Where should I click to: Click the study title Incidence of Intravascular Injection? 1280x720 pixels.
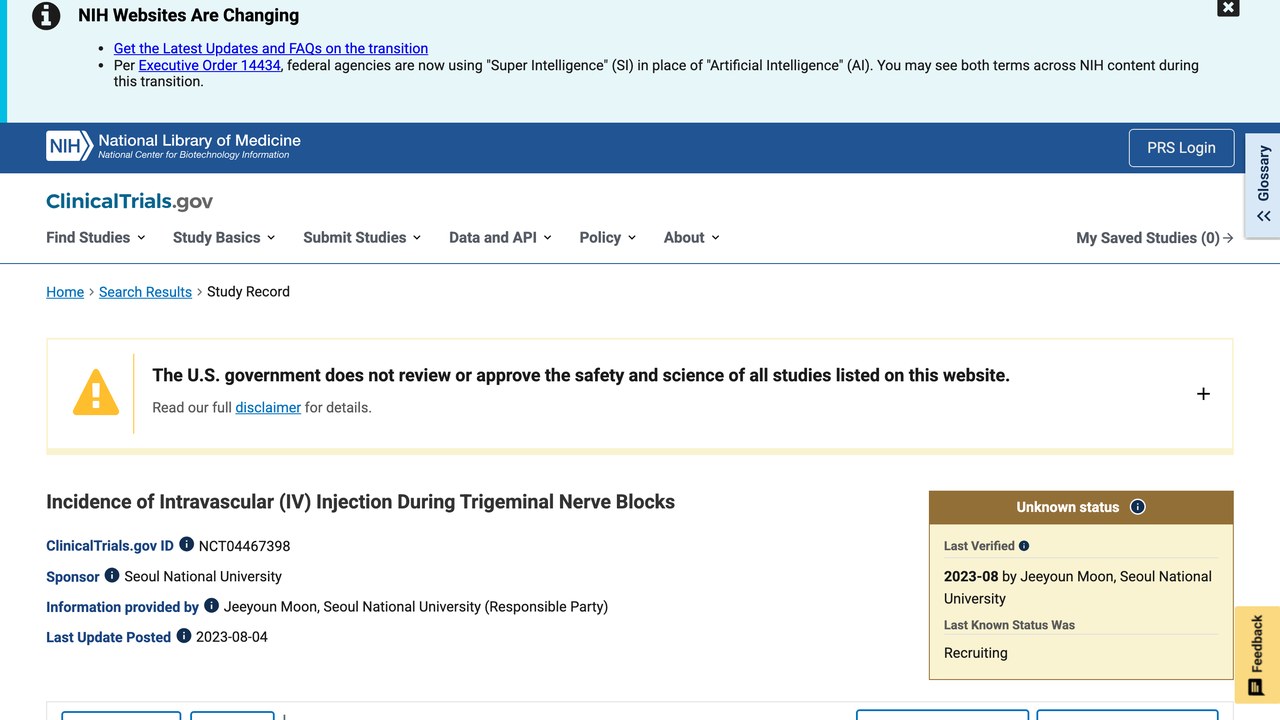click(360, 502)
